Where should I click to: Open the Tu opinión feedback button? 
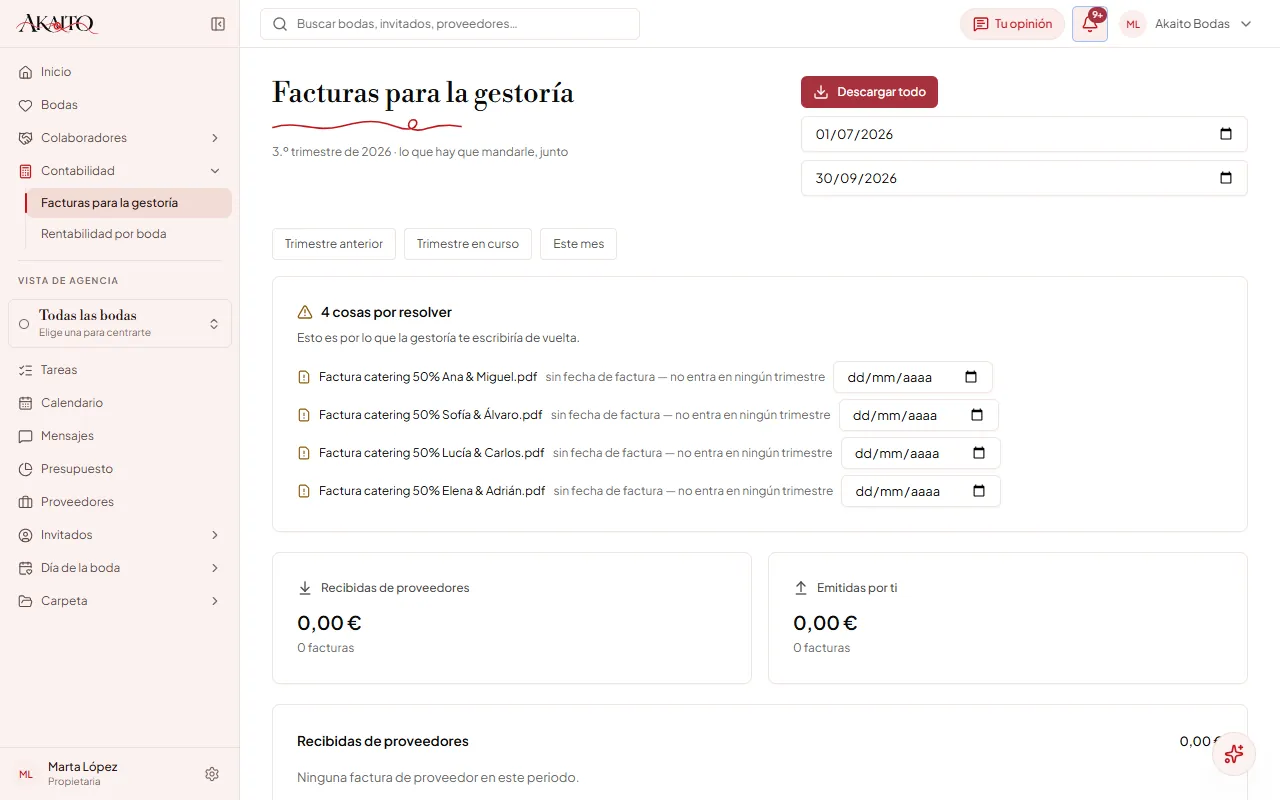1012,24
